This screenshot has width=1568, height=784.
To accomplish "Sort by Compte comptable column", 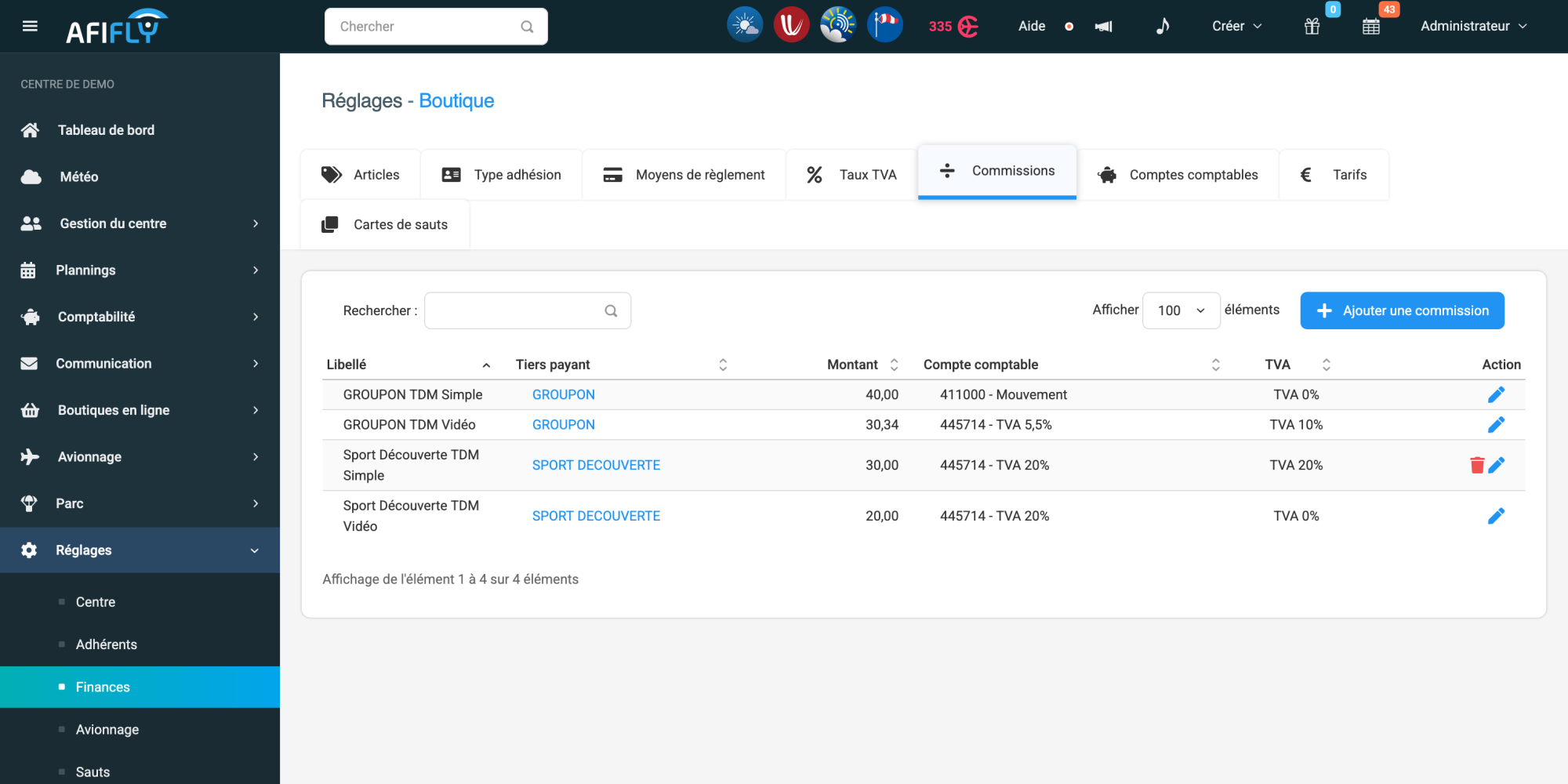I will click(1215, 365).
